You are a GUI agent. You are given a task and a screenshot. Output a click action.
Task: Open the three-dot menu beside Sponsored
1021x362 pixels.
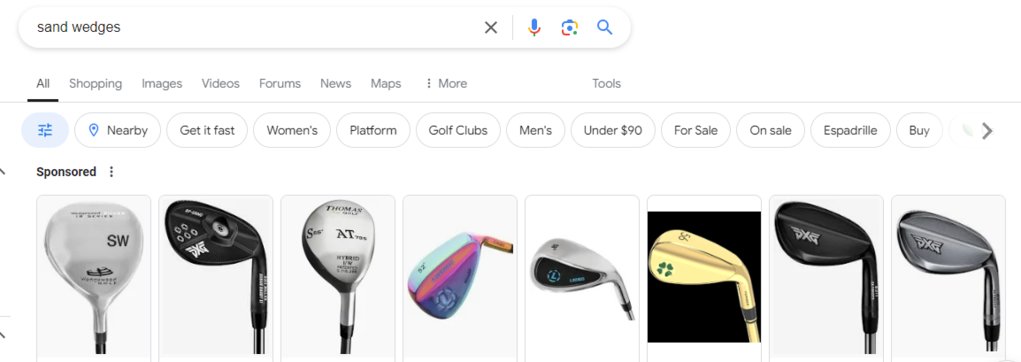pos(111,172)
